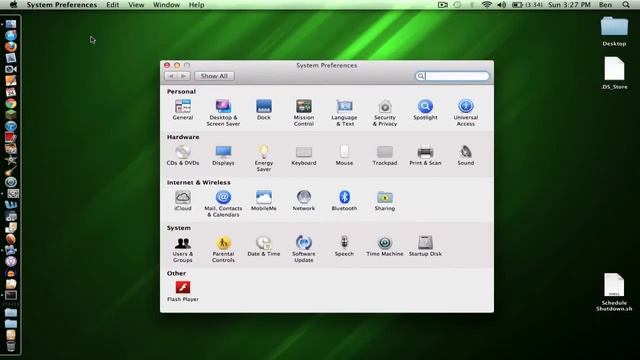Open CDs & DVDs preferences
This screenshot has height=360, width=640.
(x=182, y=155)
